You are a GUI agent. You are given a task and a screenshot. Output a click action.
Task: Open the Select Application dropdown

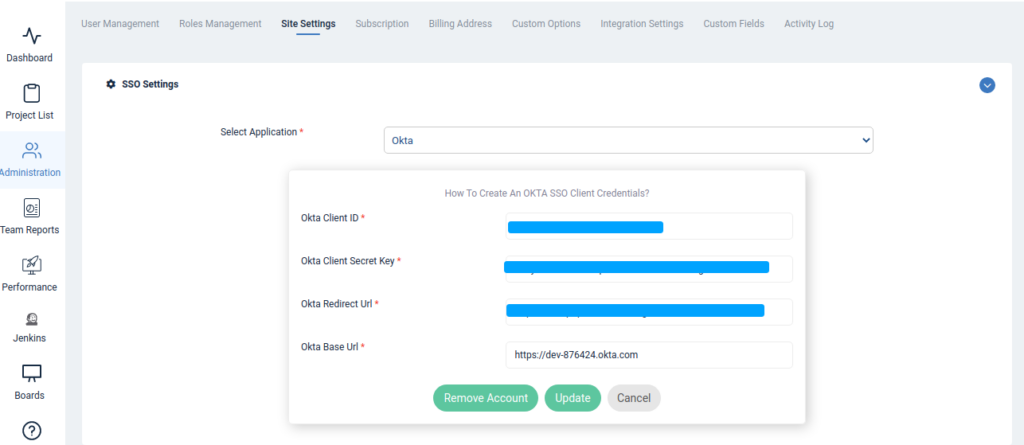tap(628, 140)
